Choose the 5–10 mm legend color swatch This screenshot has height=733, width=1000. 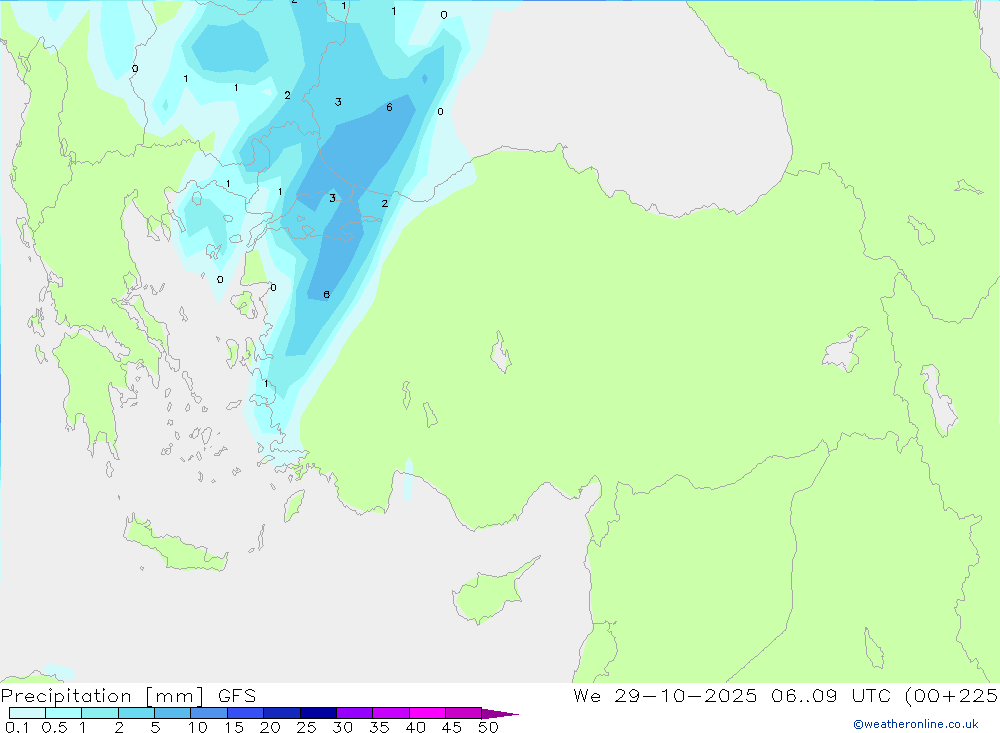[173, 713]
